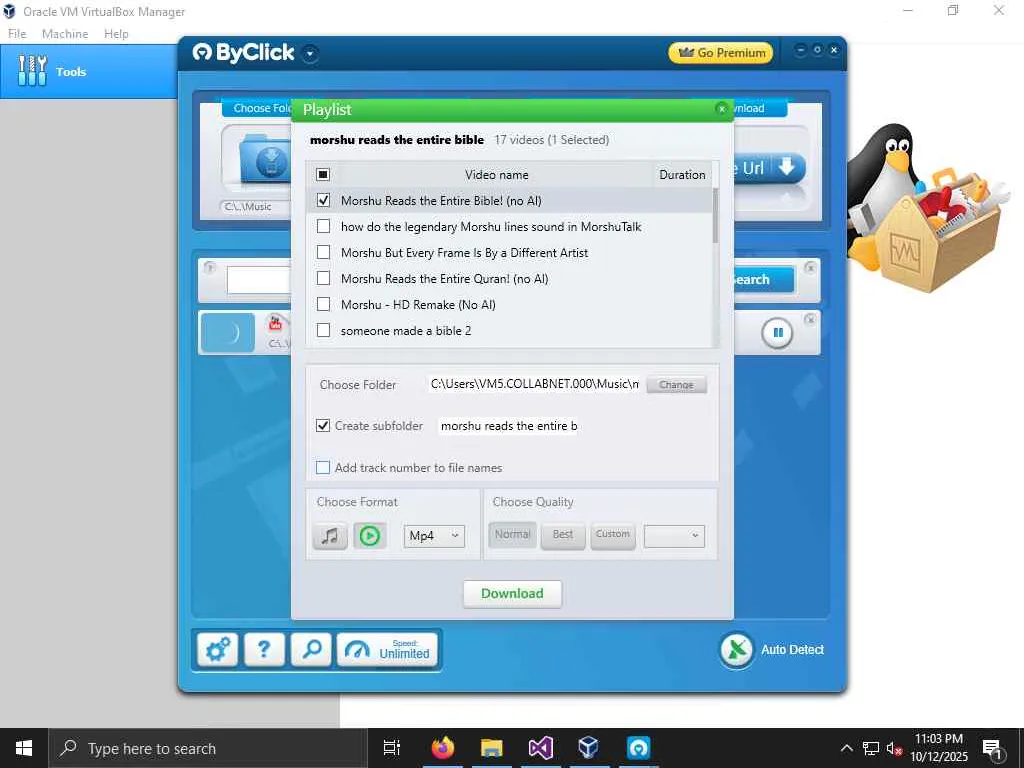
Task: Click the Choose Folder tab in ByClick
Action: tap(259, 108)
